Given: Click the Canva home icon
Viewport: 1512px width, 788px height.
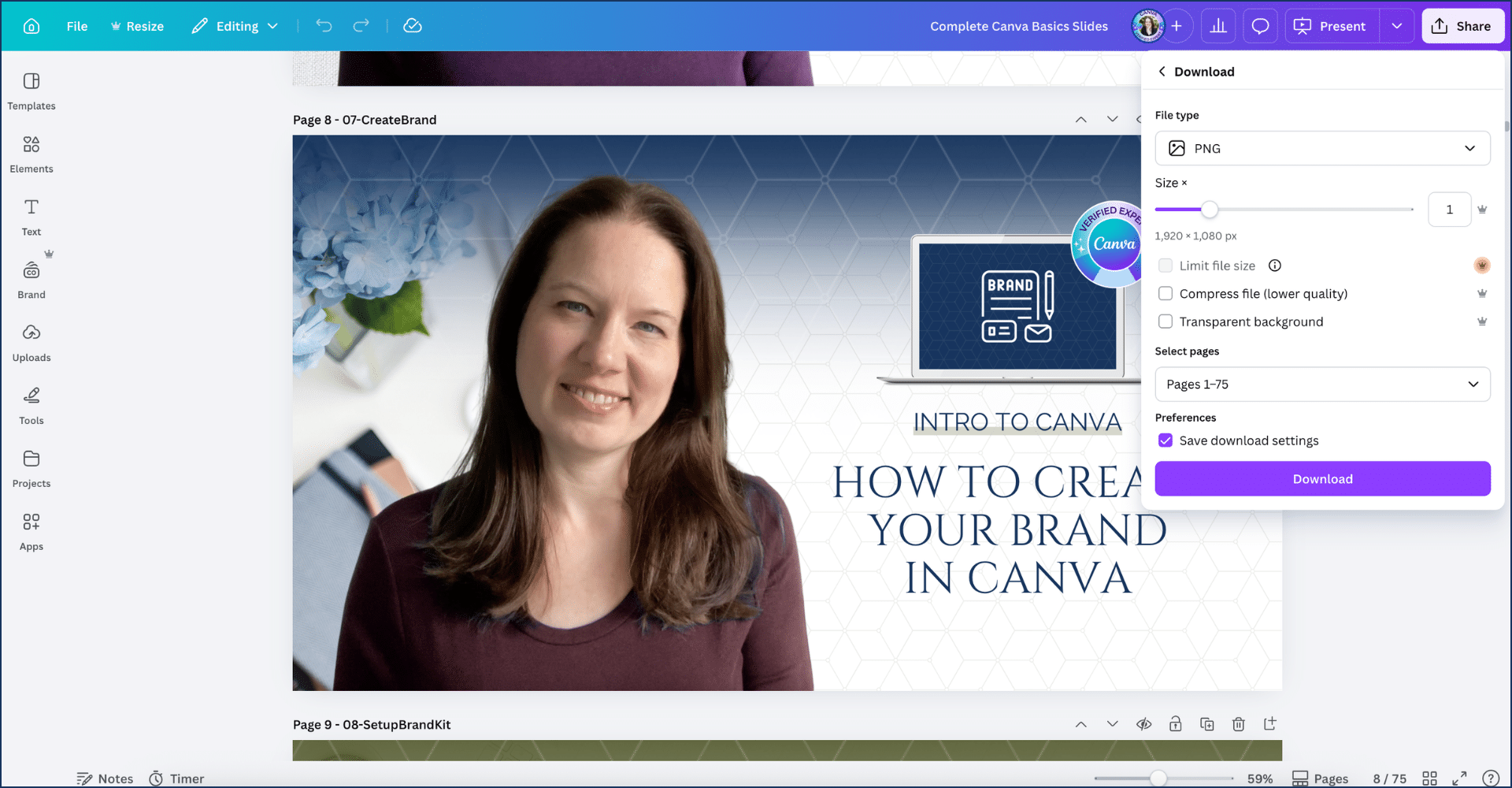Looking at the screenshot, I should click(31, 26).
